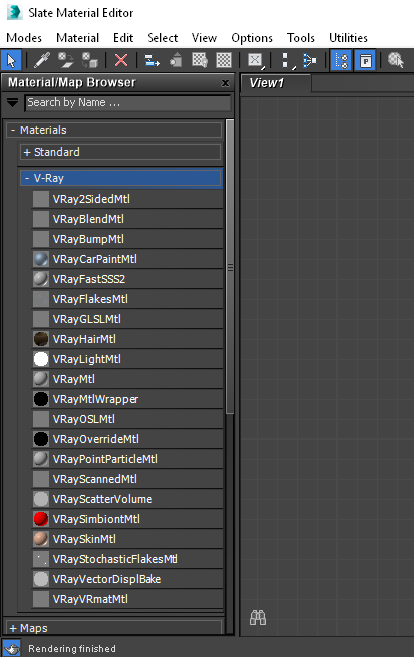Select VRayOverrideMtl material
The image size is (414, 657).
tap(127, 439)
